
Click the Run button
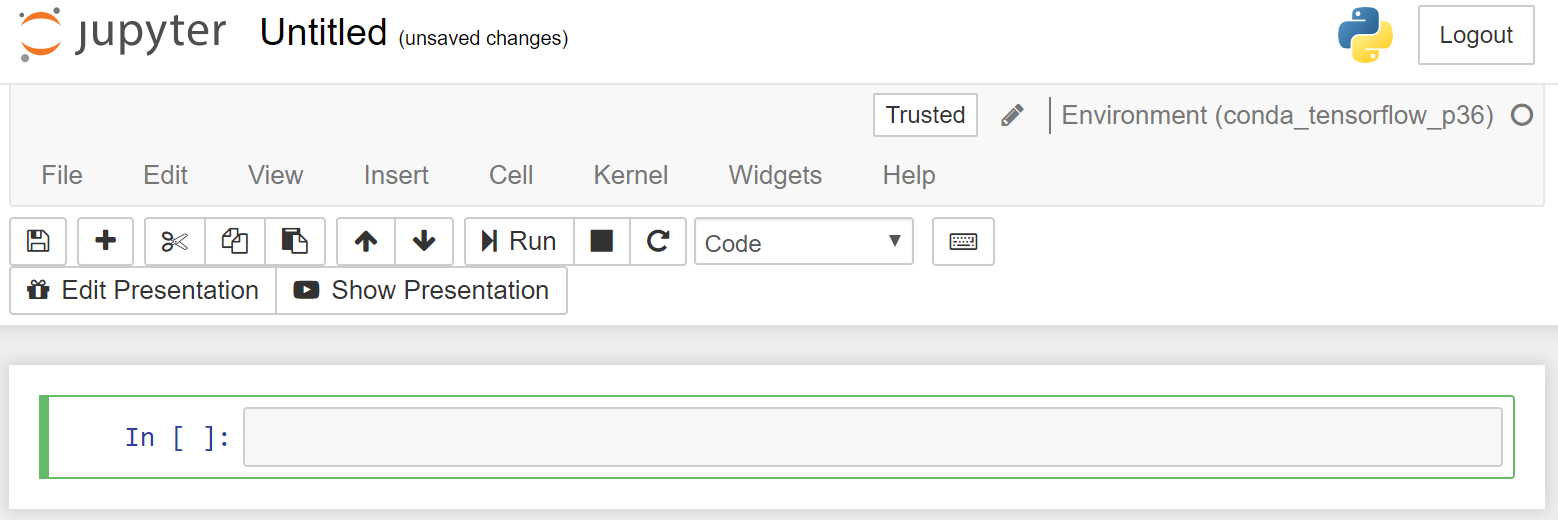click(519, 241)
